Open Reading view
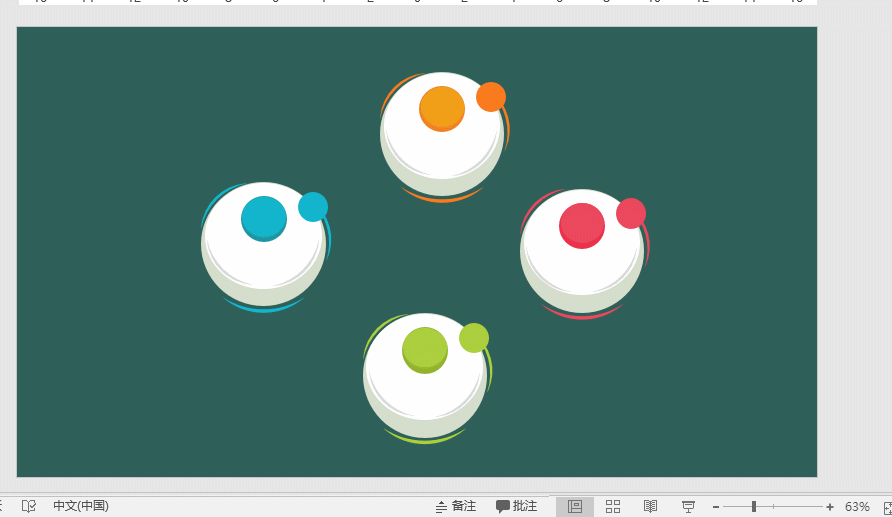This screenshot has height=517, width=892. pos(650,507)
